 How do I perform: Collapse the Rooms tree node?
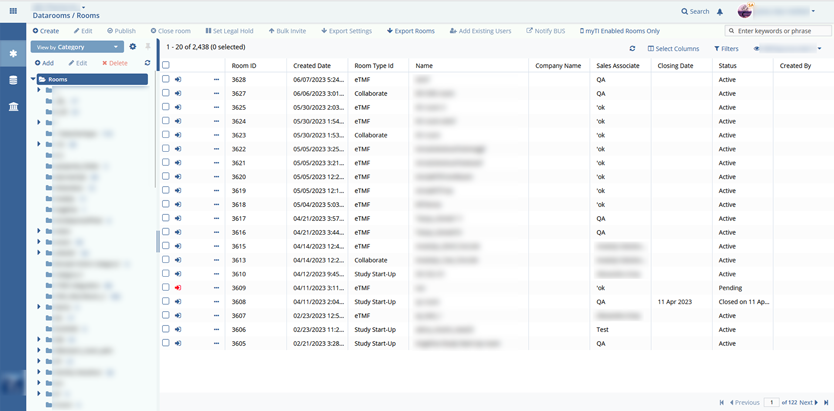pyautogui.click(x=35, y=79)
